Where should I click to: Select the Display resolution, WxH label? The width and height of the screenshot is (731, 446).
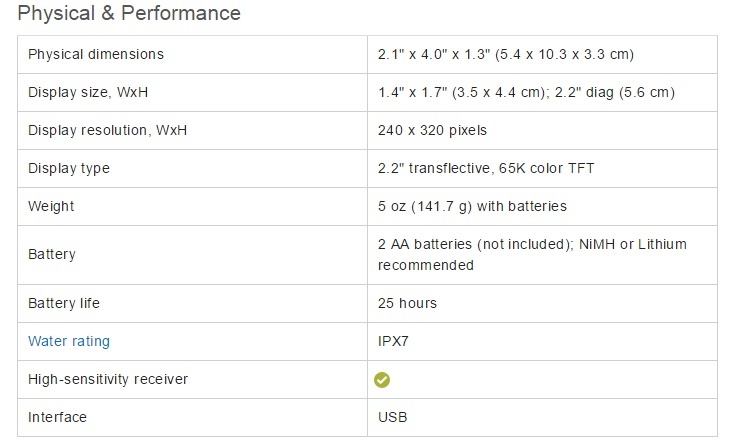click(108, 130)
